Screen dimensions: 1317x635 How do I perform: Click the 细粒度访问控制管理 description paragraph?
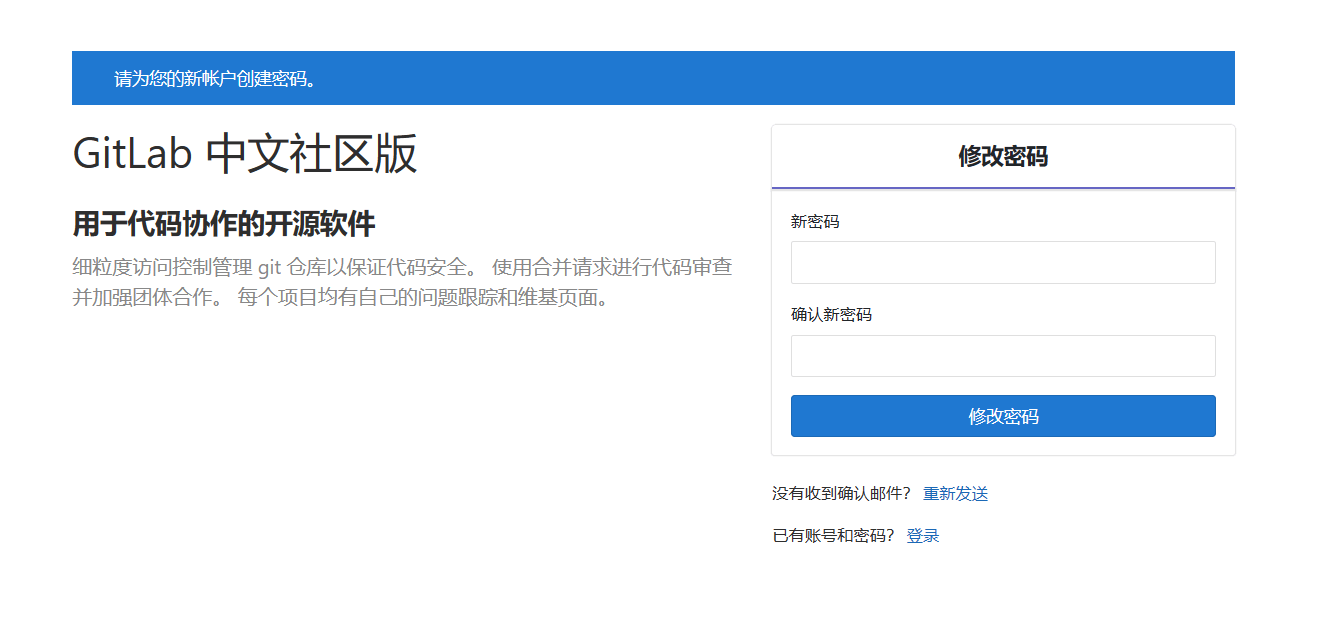click(402, 283)
